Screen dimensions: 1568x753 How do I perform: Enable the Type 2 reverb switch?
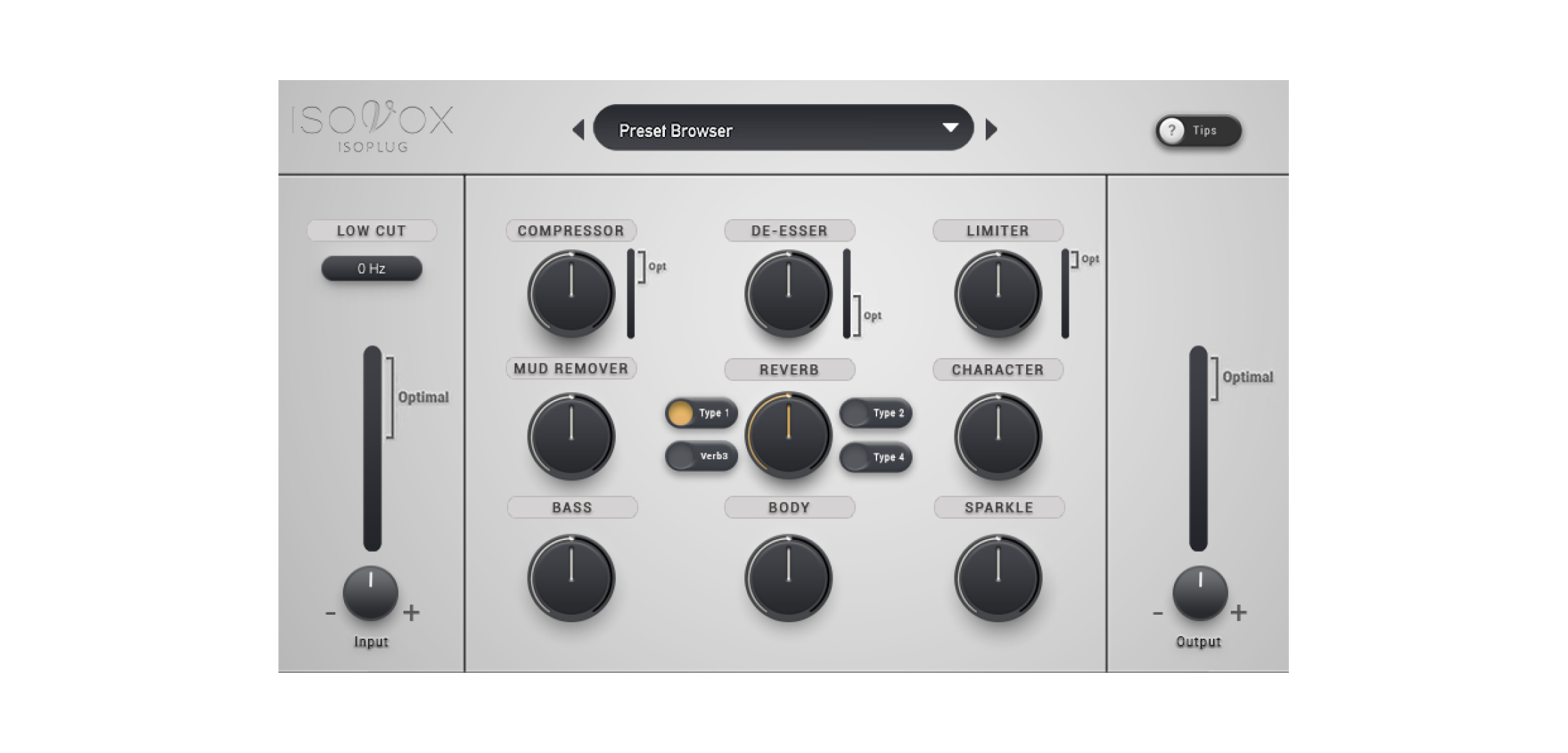click(876, 413)
